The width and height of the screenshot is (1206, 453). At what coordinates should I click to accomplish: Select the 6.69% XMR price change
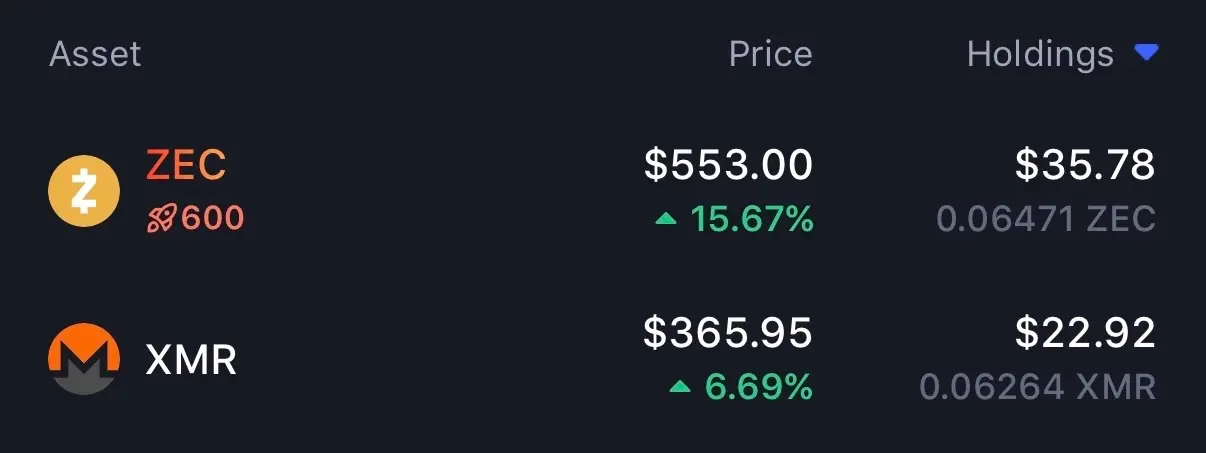coord(759,386)
